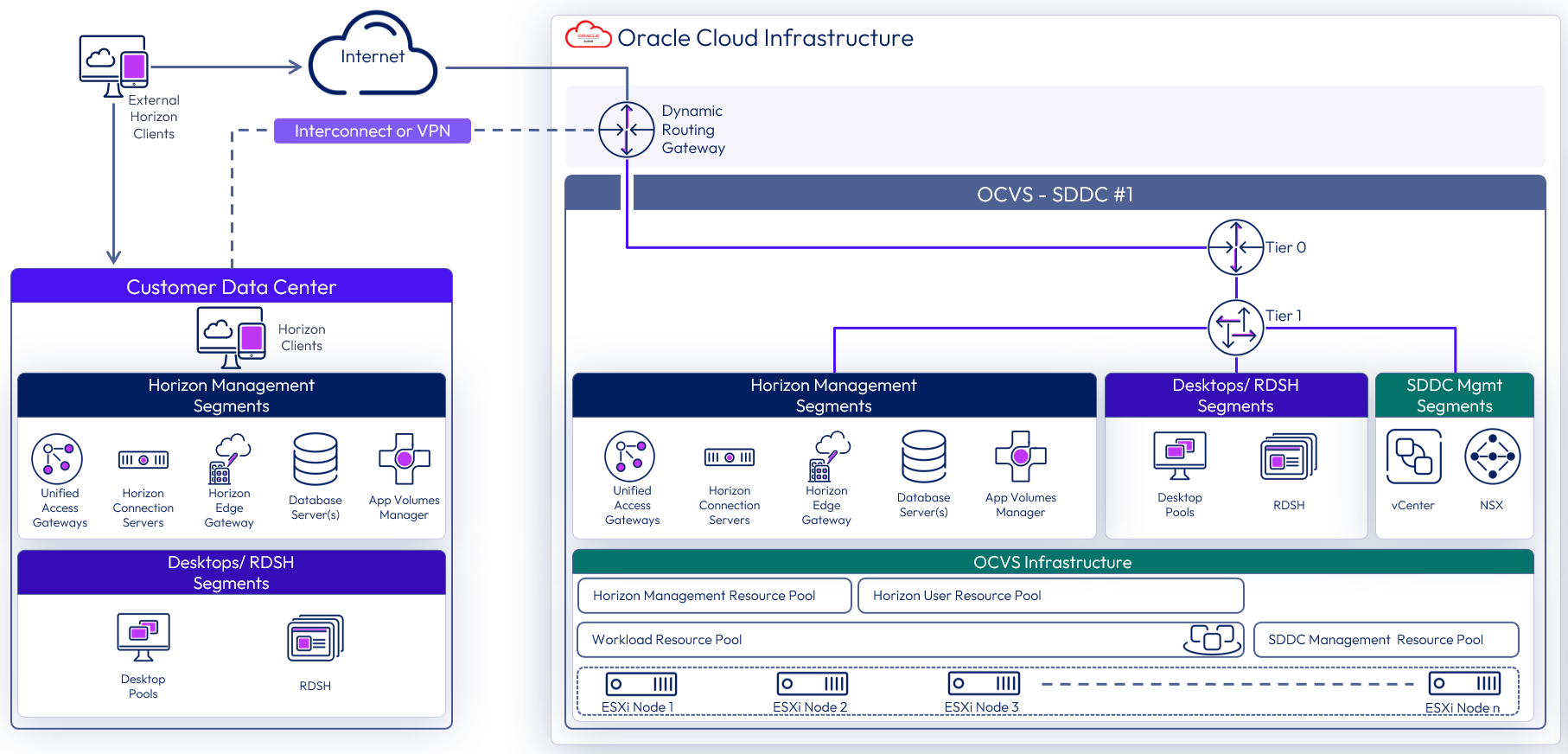Click the green OCVS Infrastructure header

click(x=1052, y=562)
